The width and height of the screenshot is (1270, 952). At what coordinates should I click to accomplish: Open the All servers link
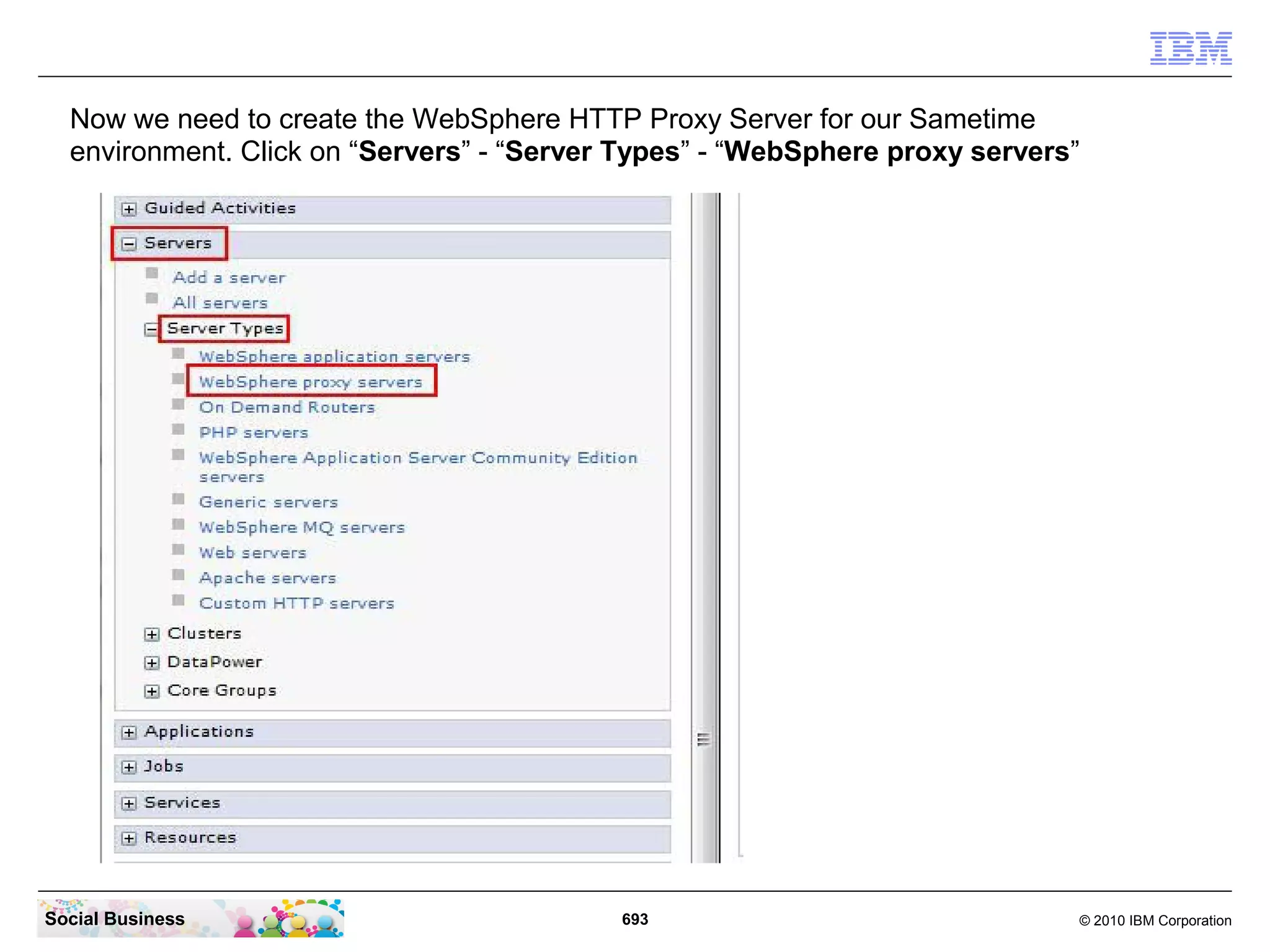(x=220, y=303)
